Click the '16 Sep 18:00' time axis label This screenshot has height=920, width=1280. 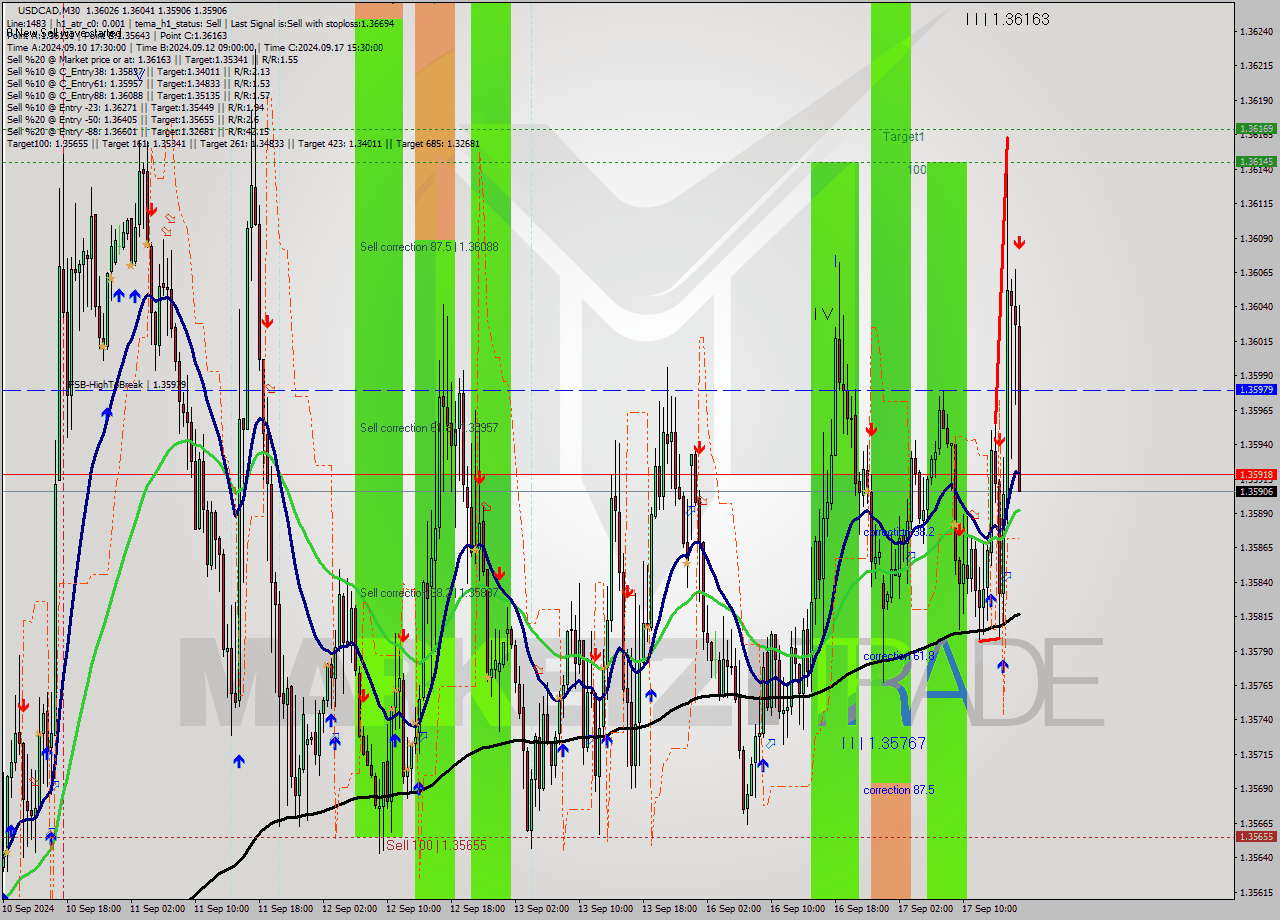[x=861, y=909]
